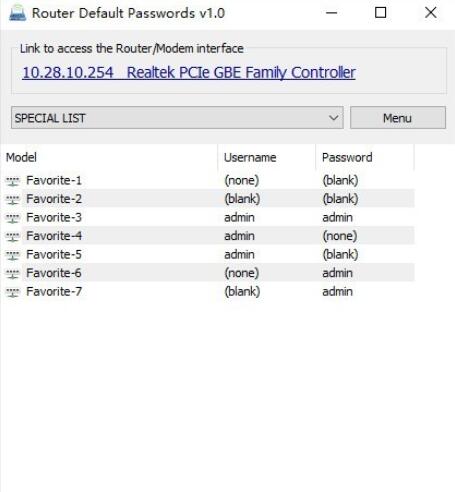Image resolution: width=455 pixels, height=492 pixels.
Task: Select the Favorite-6 row label
Action: [54, 273]
